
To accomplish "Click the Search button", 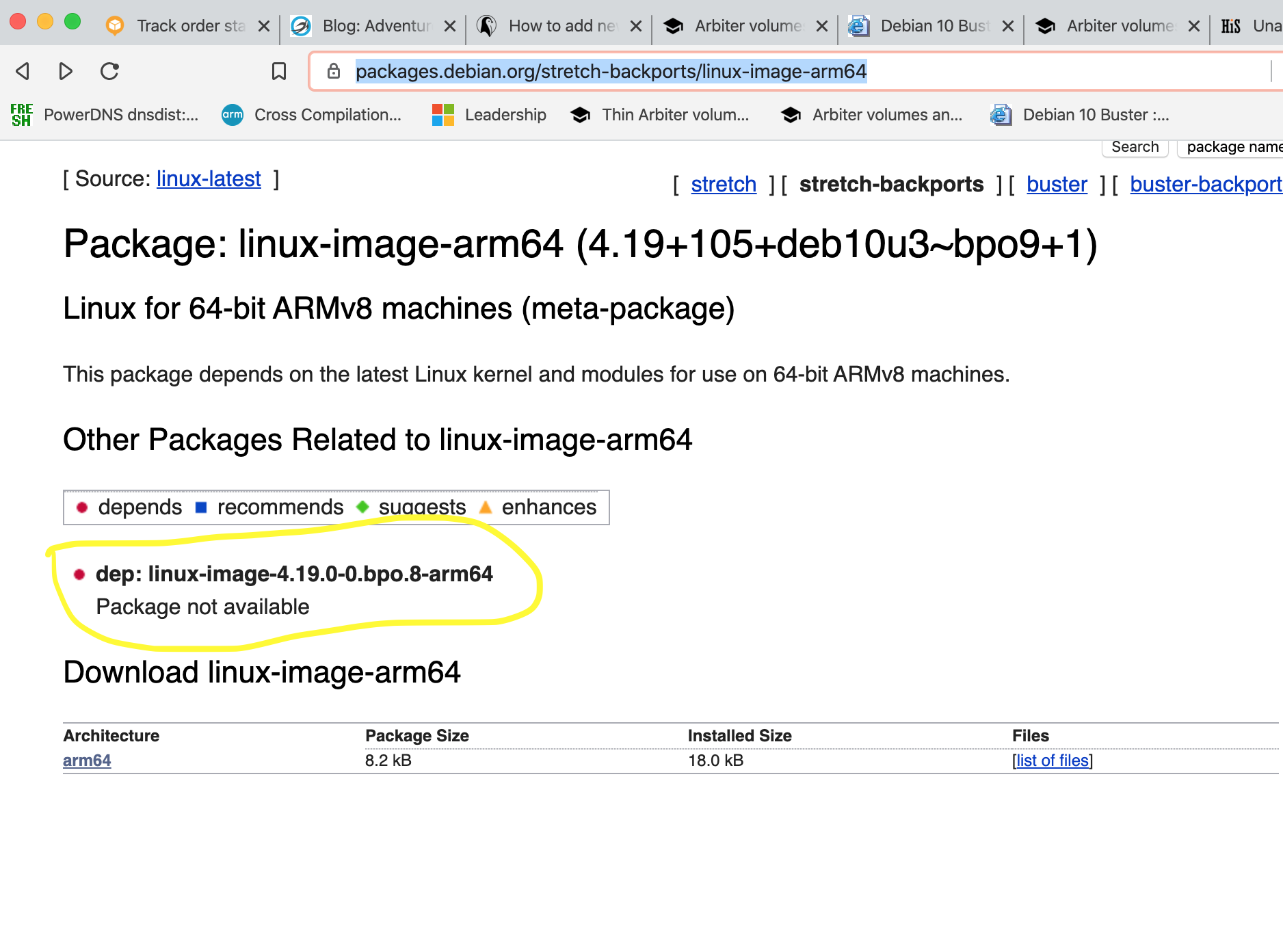I will point(1135,147).
